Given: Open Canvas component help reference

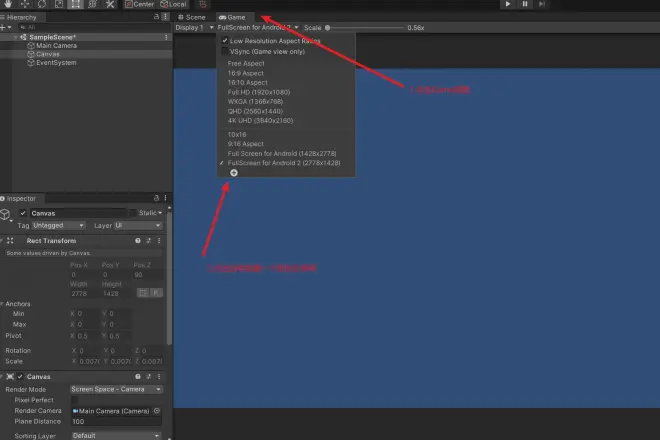Looking at the screenshot, I should pos(138,376).
